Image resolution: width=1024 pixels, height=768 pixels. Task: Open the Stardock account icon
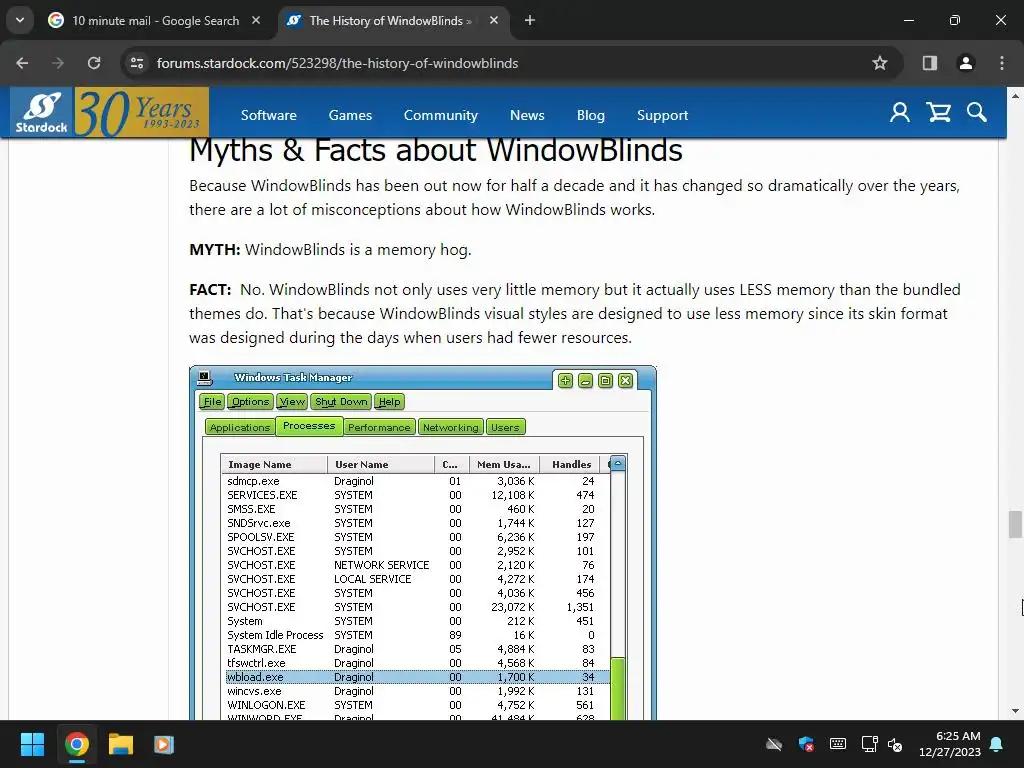click(x=899, y=113)
